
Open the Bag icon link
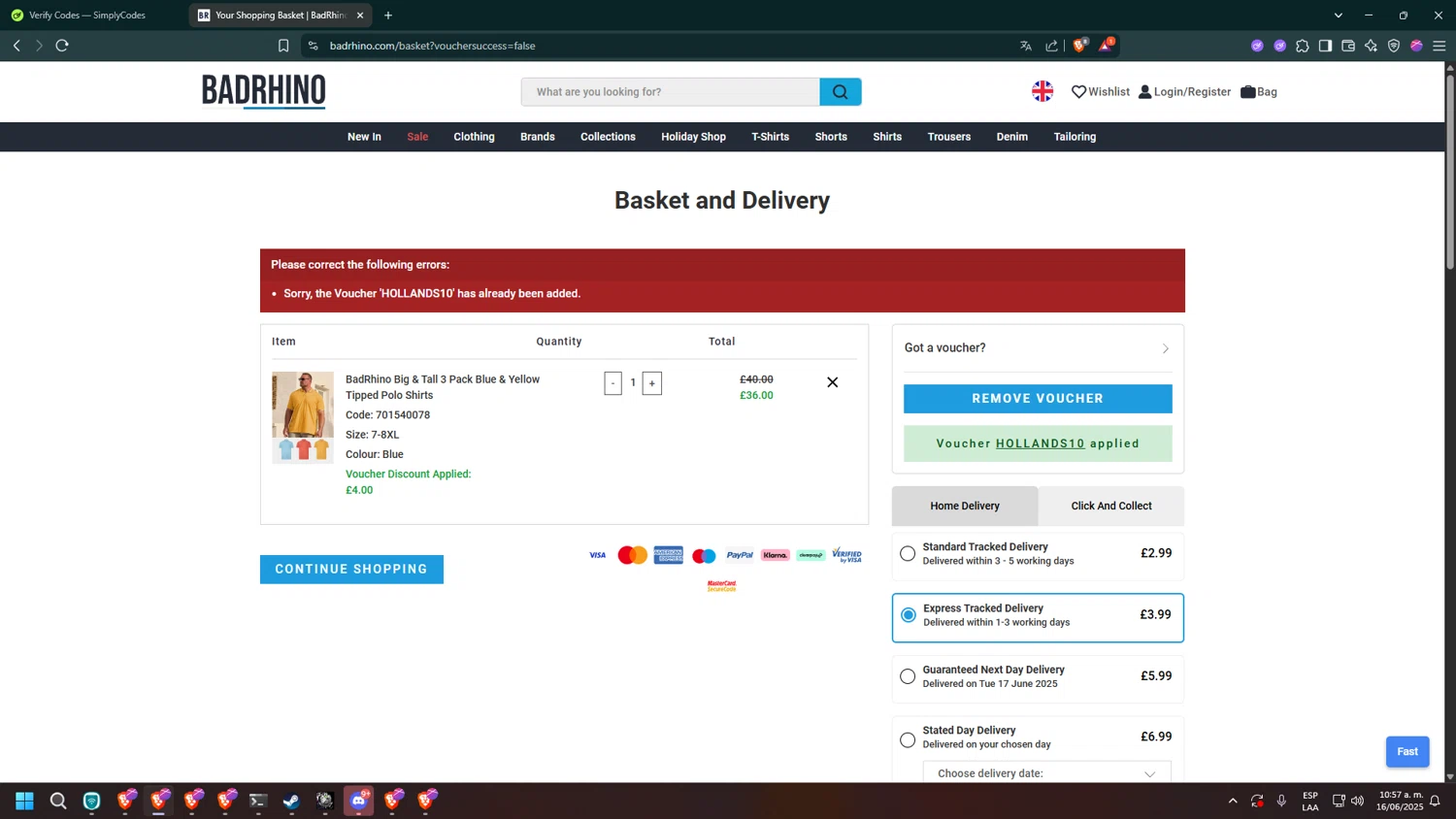(1259, 92)
